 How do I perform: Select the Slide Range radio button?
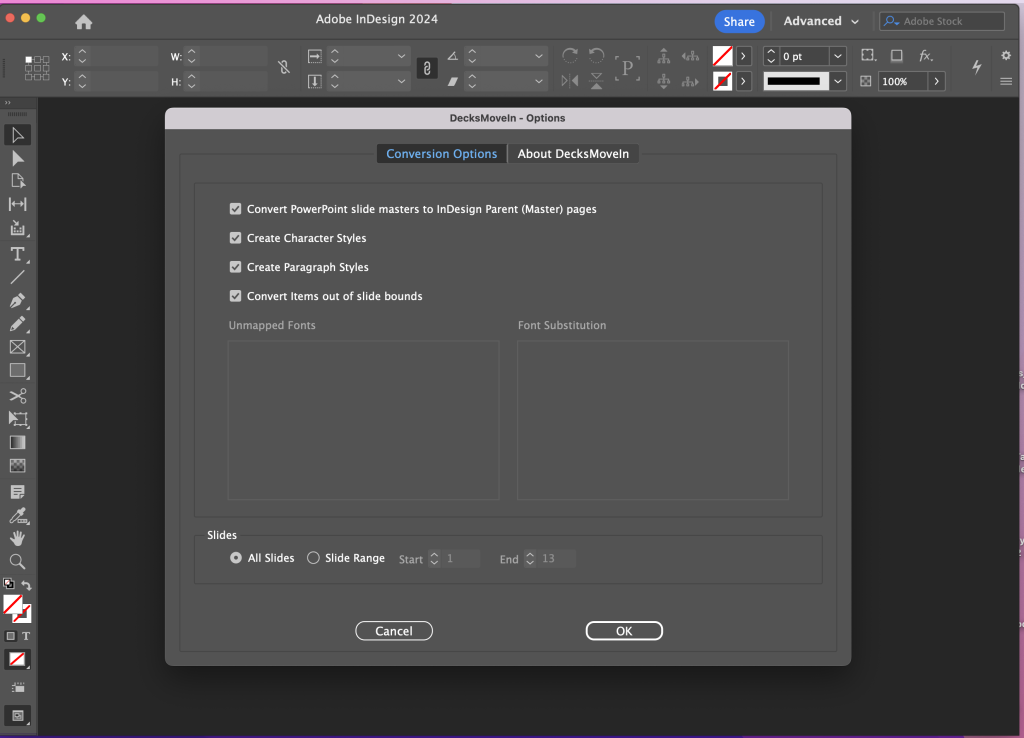[313, 558]
